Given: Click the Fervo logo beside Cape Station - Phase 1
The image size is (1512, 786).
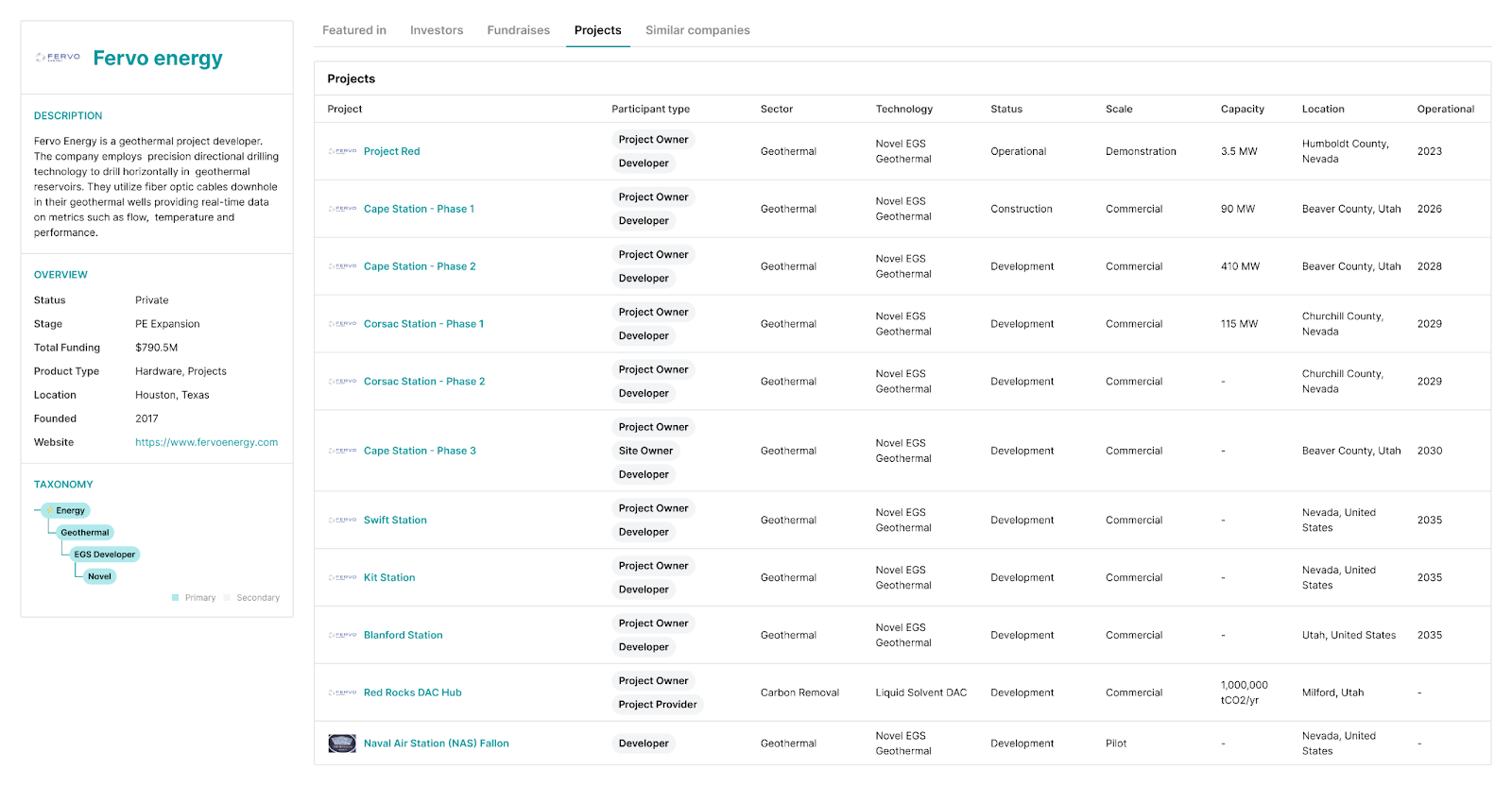Looking at the screenshot, I should (x=342, y=209).
